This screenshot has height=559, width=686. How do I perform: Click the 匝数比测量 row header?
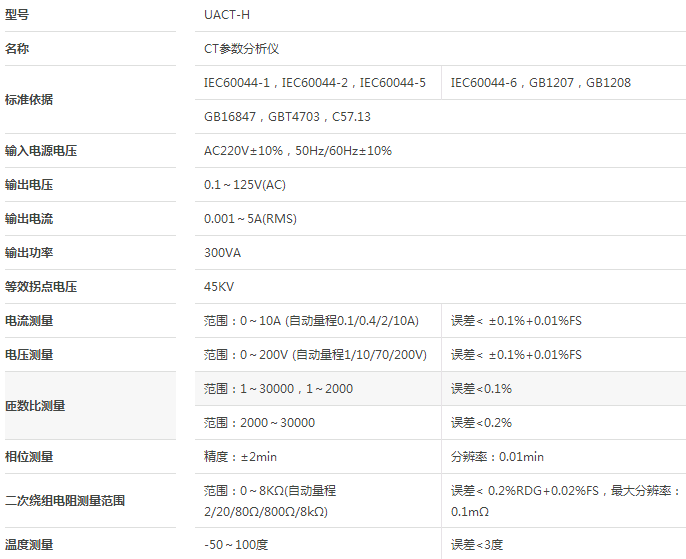click(x=36, y=406)
